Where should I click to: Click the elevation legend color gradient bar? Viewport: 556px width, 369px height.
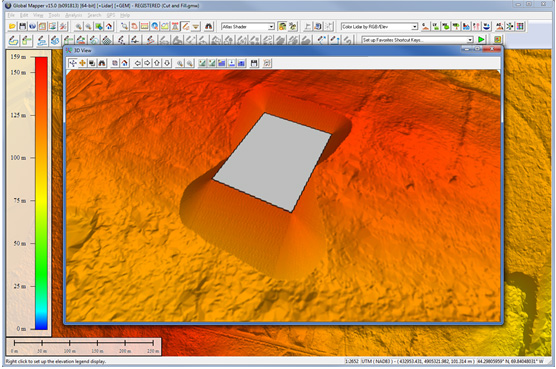tap(41, 193)
